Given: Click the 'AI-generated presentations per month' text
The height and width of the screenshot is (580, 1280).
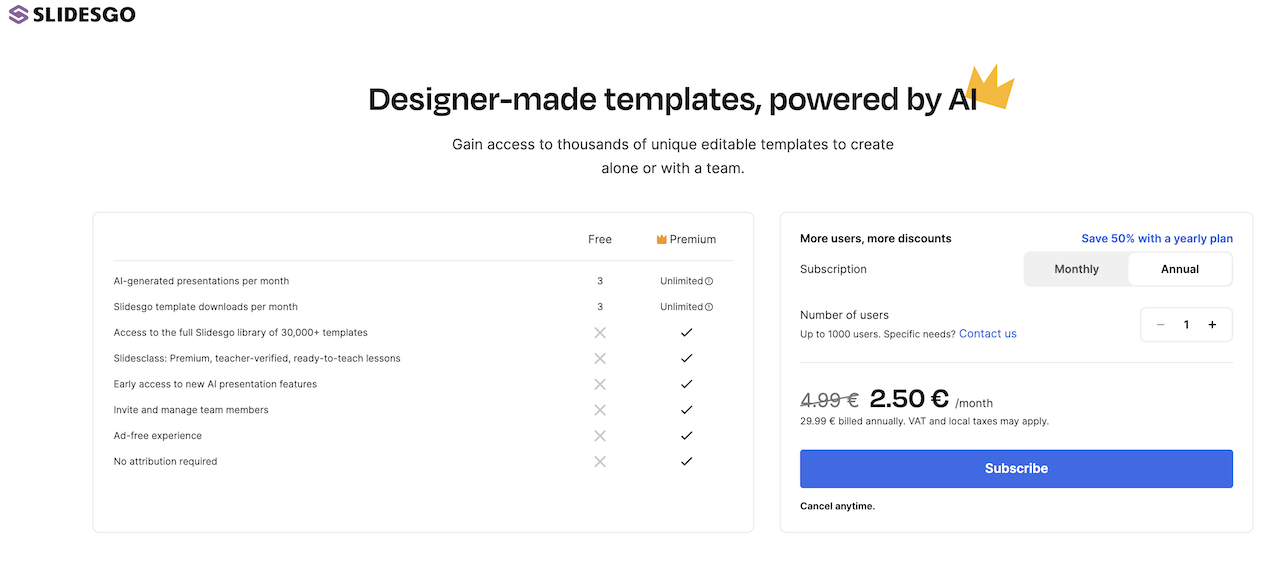Looking at the screenshot, I should point(201,281).
